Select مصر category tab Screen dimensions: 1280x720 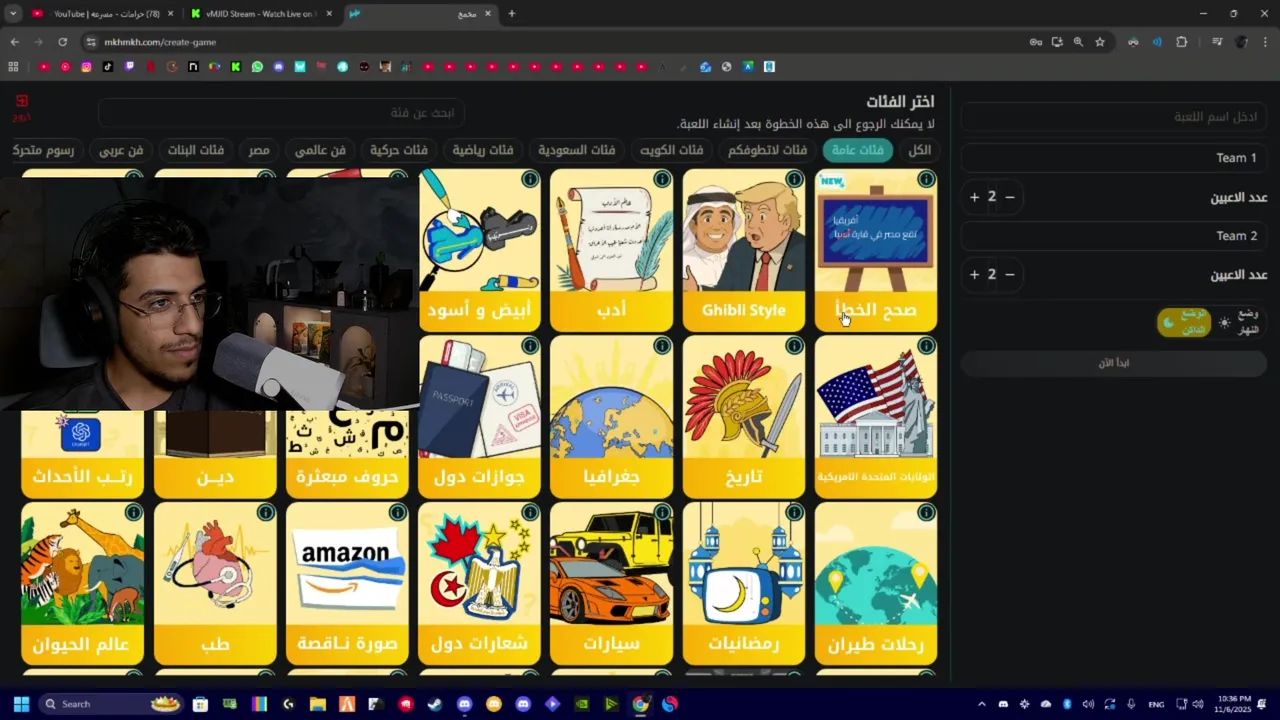pyautogui.click(x=259, y=150)
